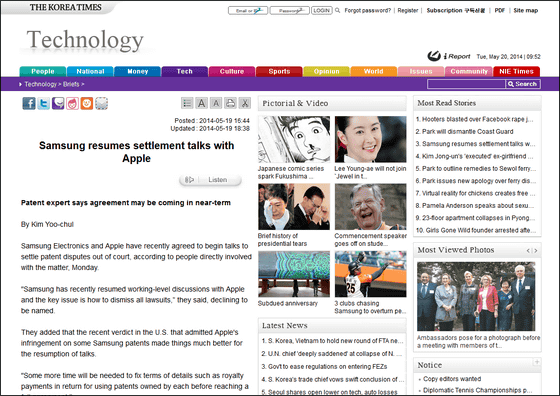Open Lee Young-ae thumbnail

pyautogui.click(x=370, y=139)
